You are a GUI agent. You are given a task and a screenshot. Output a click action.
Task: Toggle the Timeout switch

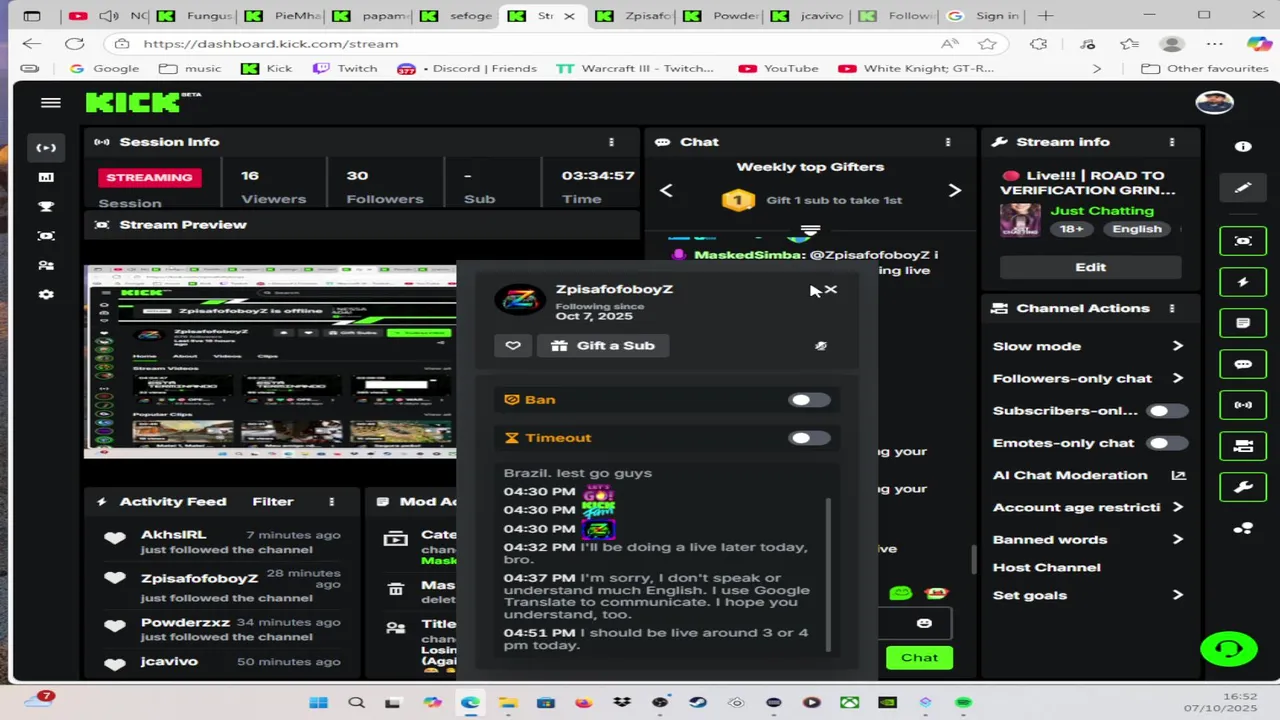[808, 438]
